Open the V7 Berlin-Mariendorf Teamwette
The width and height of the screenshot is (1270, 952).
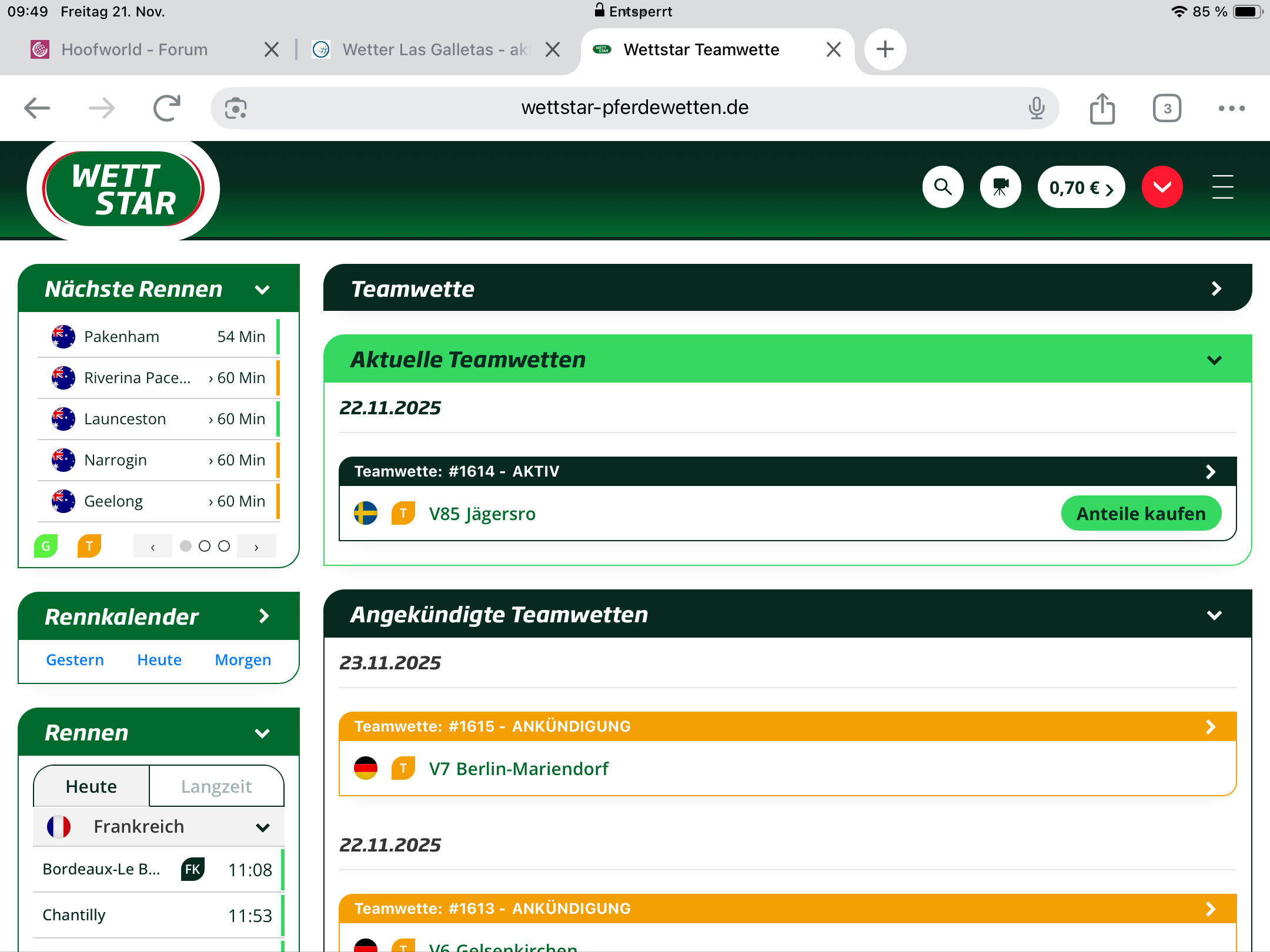[519, 769]
